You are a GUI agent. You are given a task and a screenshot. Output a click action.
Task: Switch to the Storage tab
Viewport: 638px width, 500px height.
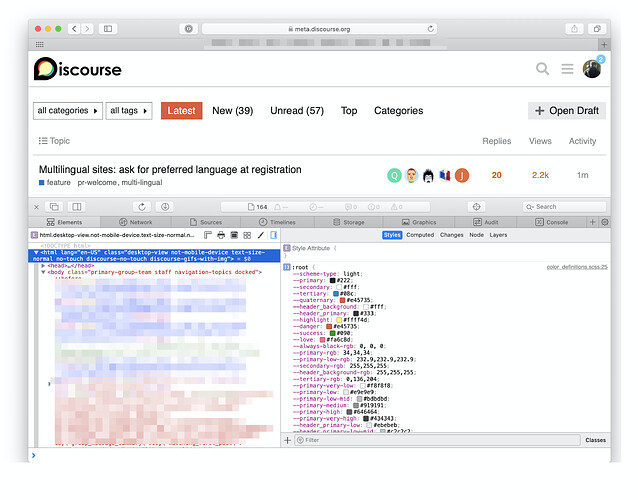(x=349, y=222)
